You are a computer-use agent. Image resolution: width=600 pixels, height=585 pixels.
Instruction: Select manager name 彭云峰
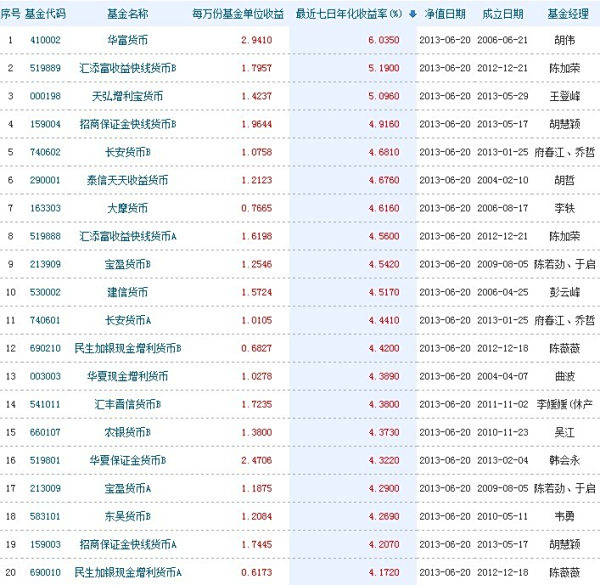[x=564, y=292]
